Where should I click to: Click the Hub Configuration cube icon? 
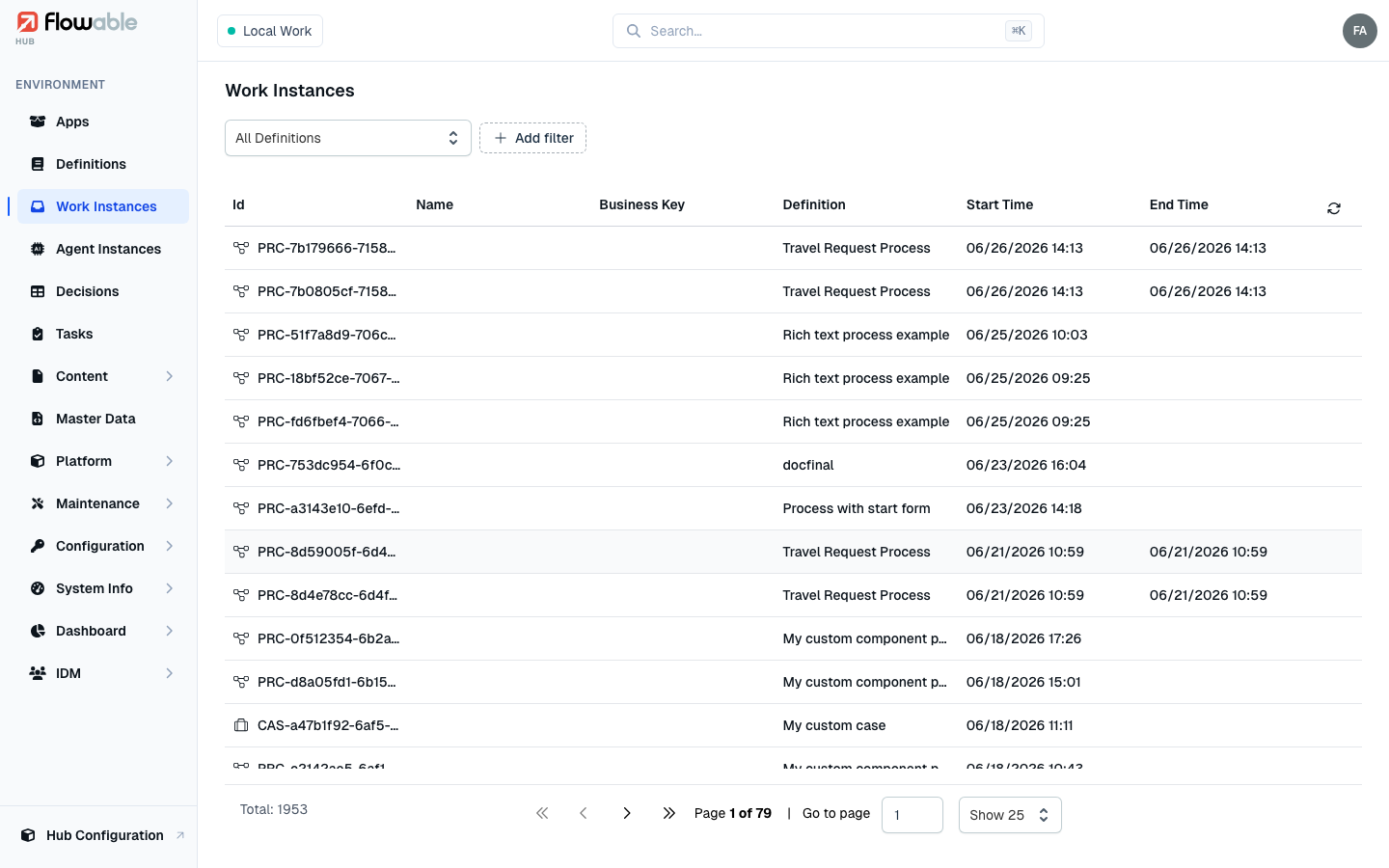pyautogui.click(x=28, y=835)
